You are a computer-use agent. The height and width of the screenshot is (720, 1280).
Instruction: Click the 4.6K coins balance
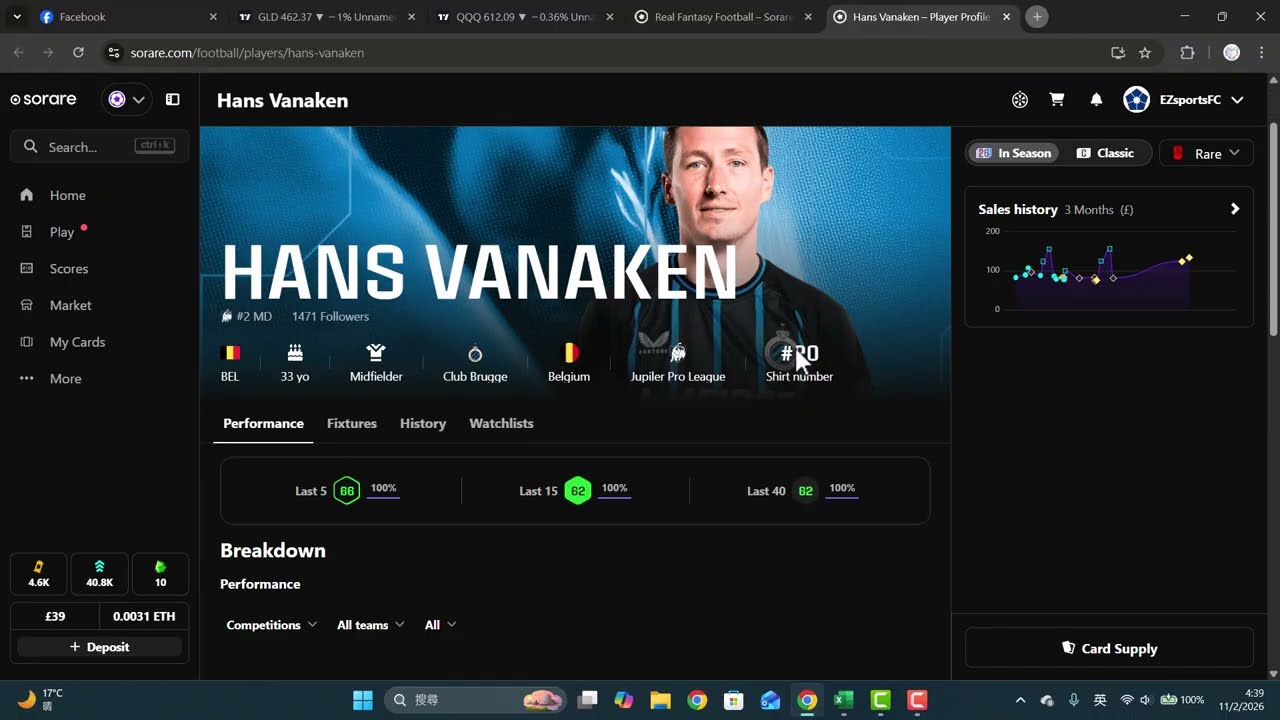[38, 573]
